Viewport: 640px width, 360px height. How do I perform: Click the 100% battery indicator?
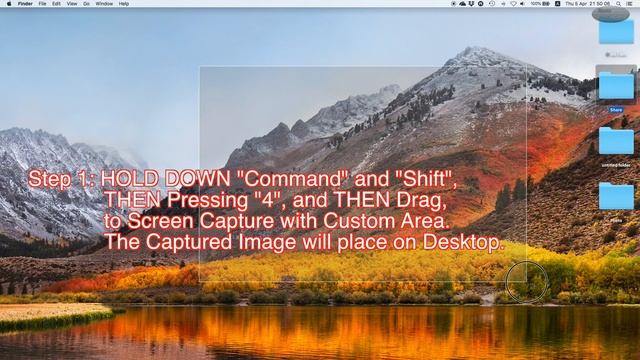pos(540,4)
